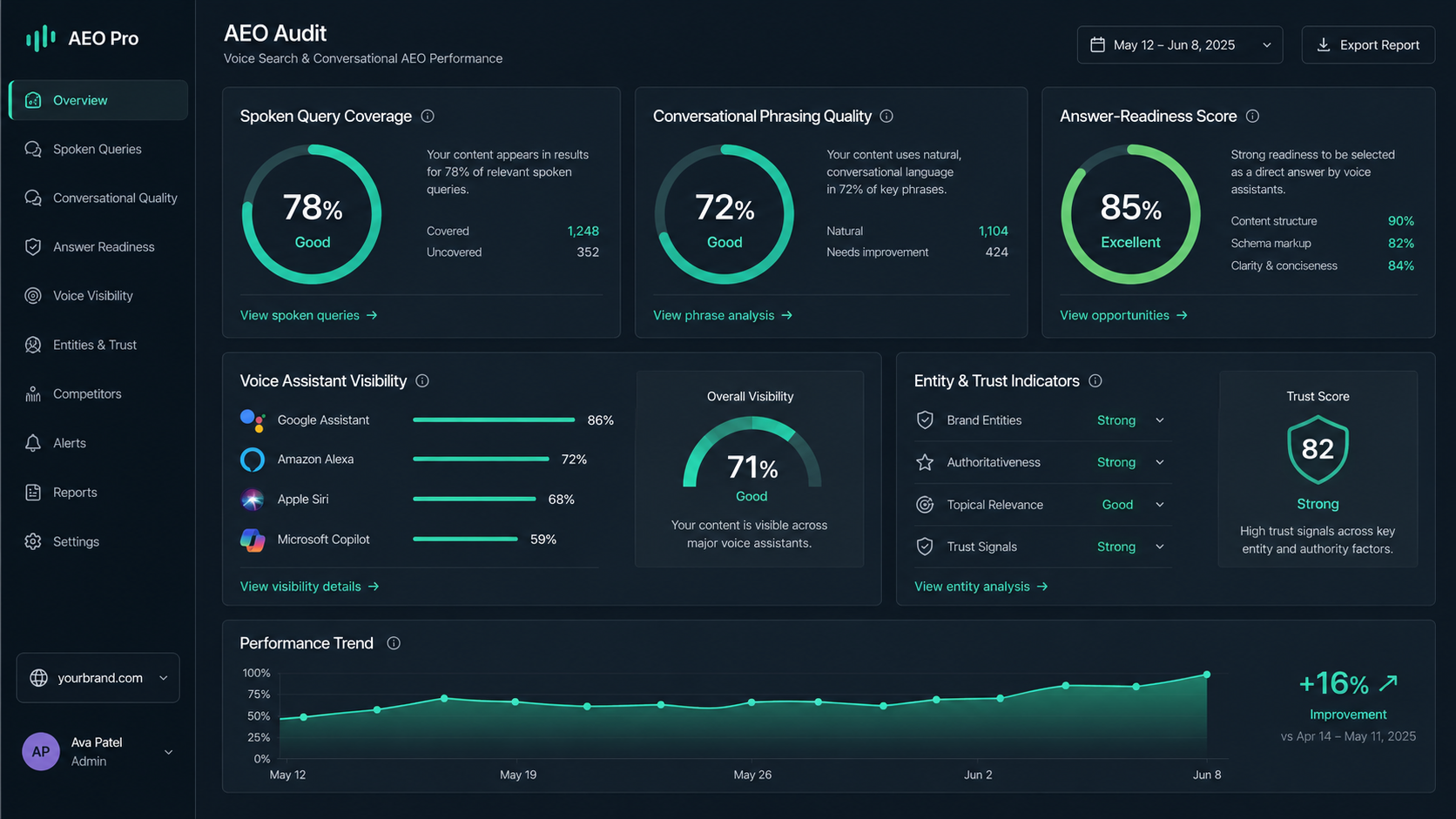Click the 71% Overall Visibility gauge
1456x819 pixels.
[752, 453]
